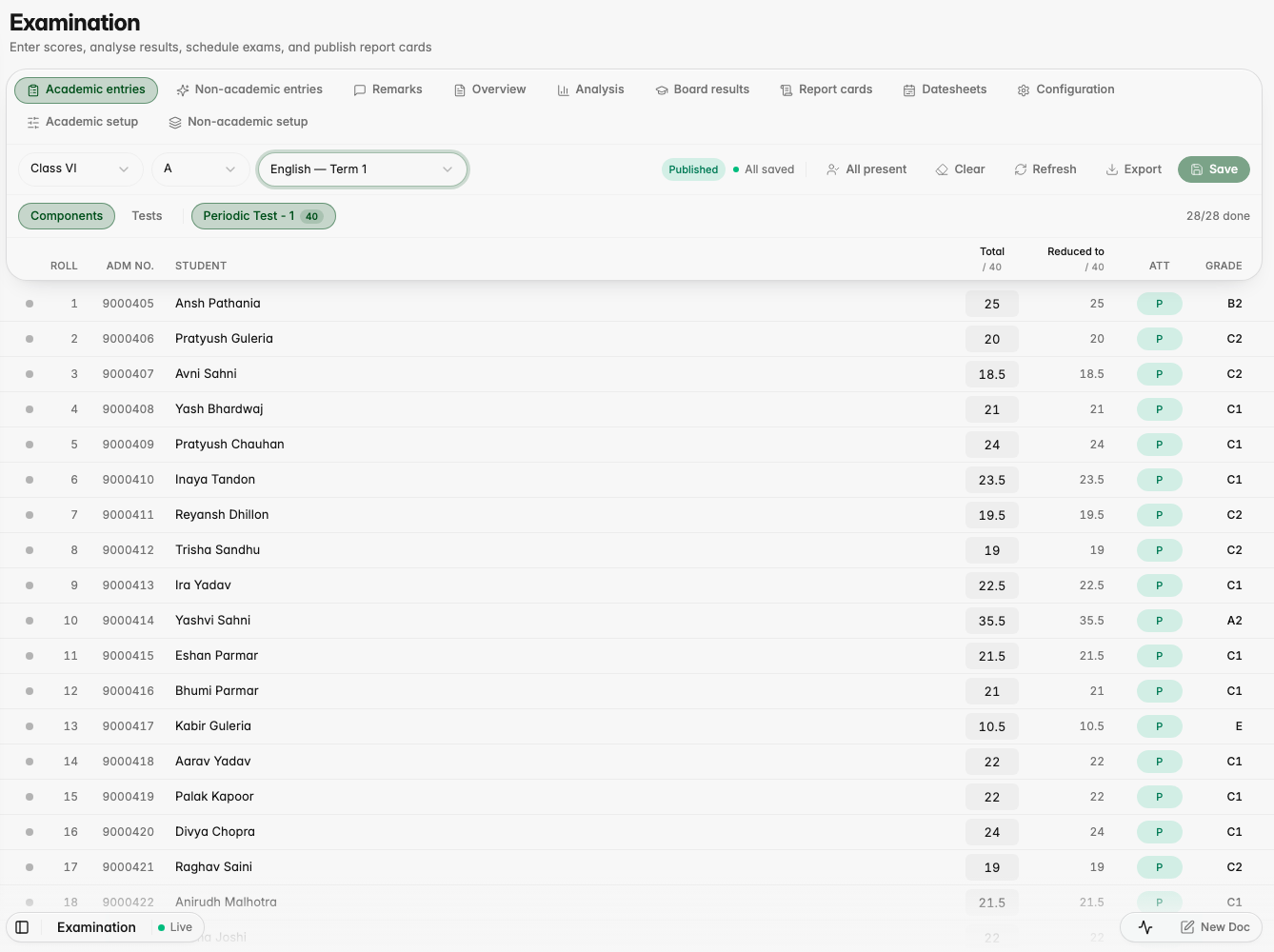Select the Components view tab
This screenshot has height=952, width=1274.
click(67, 216)
